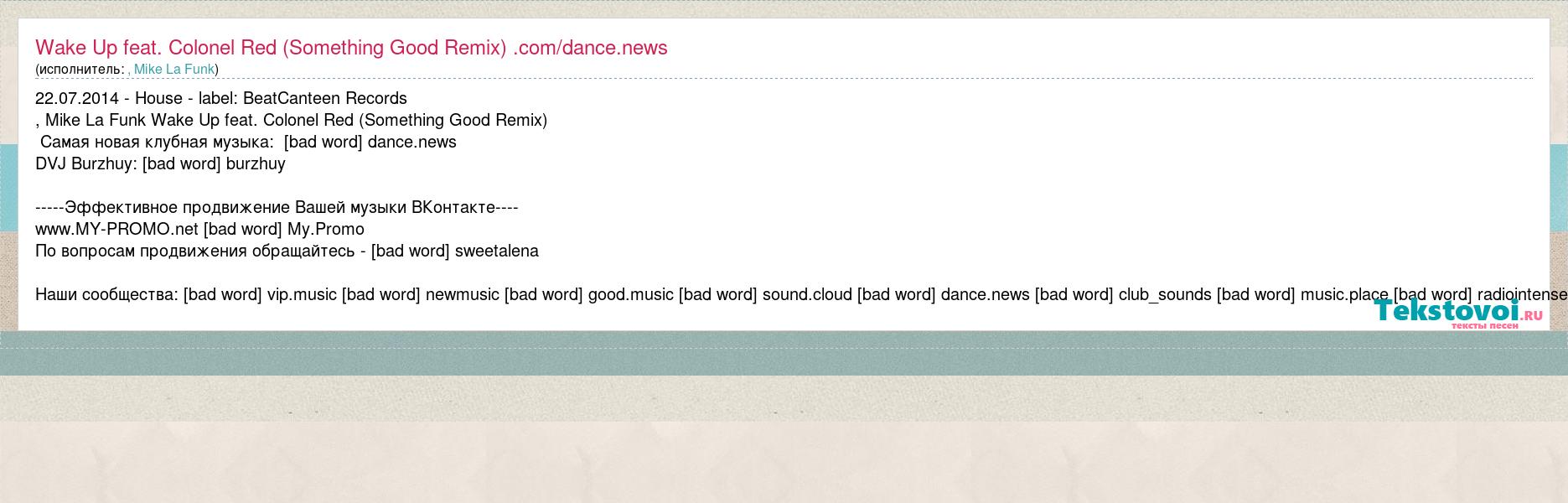Click 'sound.cloud' in the communities list

[x=807, y=294]
